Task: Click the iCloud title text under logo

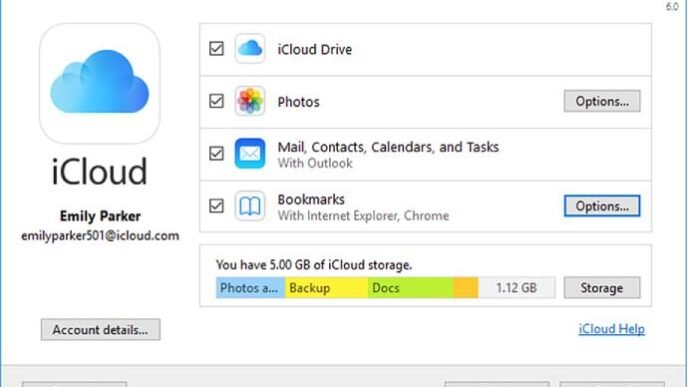Action: click(x=100, y=171)
